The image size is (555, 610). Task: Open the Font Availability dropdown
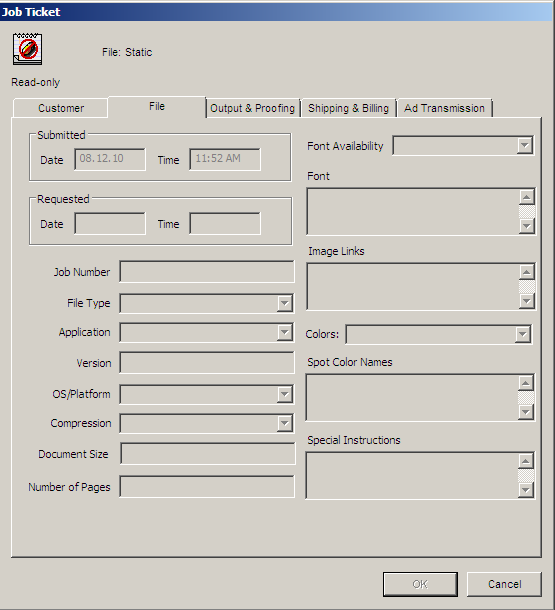(x=525, y=145)
